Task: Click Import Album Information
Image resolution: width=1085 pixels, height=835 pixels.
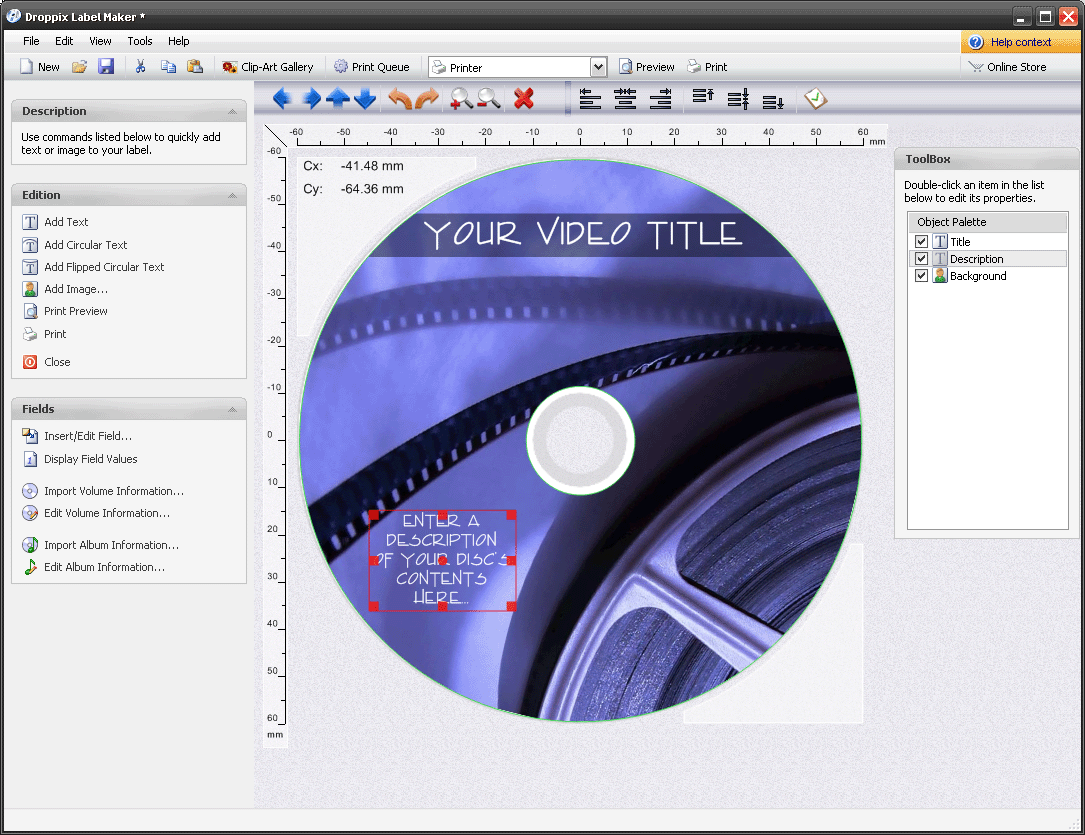Action: (x=101, y=545)
